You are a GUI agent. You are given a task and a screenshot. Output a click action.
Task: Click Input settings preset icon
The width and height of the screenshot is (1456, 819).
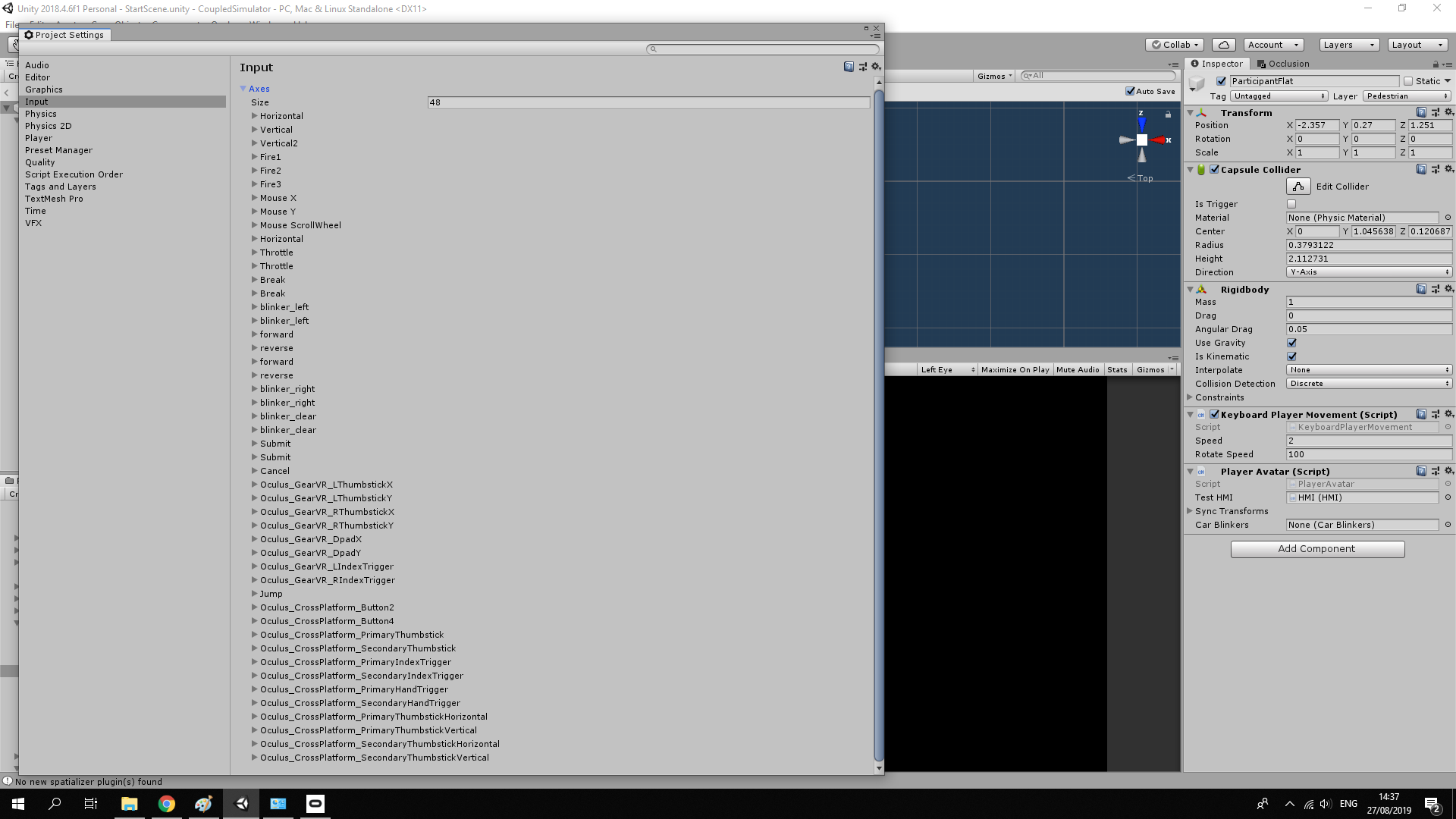(x=862, y=67)
